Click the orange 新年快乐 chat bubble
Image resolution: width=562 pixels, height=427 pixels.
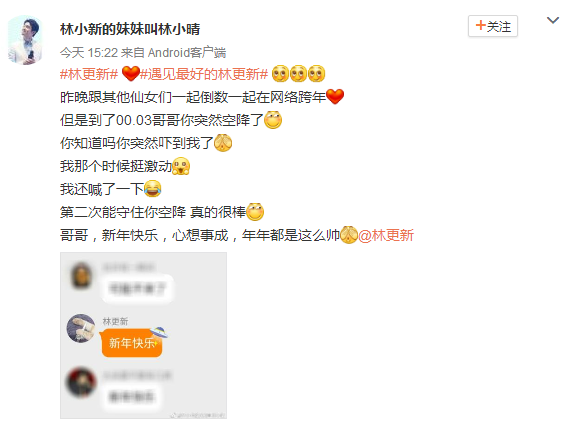132,343
